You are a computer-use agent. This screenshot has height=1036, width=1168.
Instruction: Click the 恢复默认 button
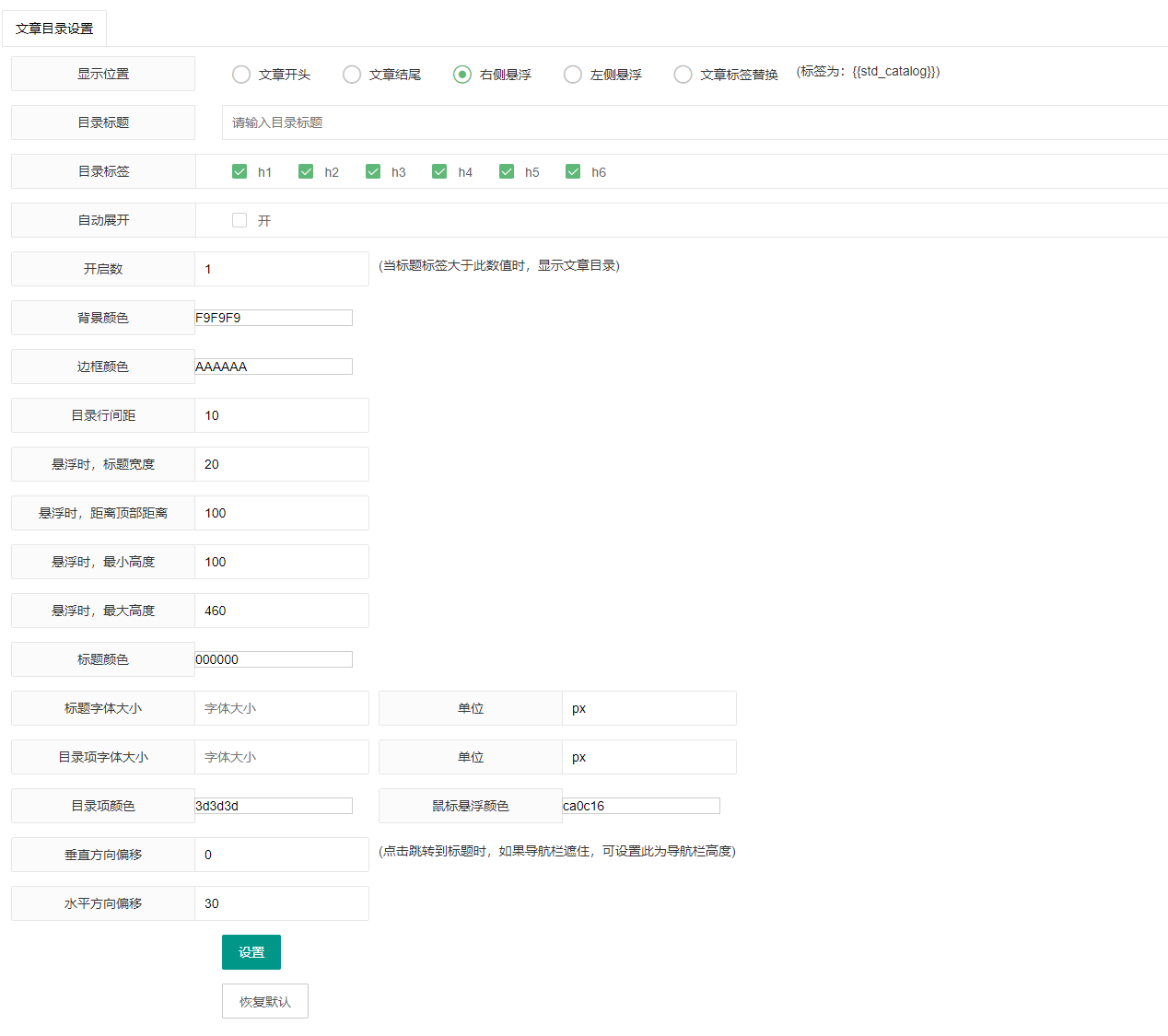(x=265, y=1001)
